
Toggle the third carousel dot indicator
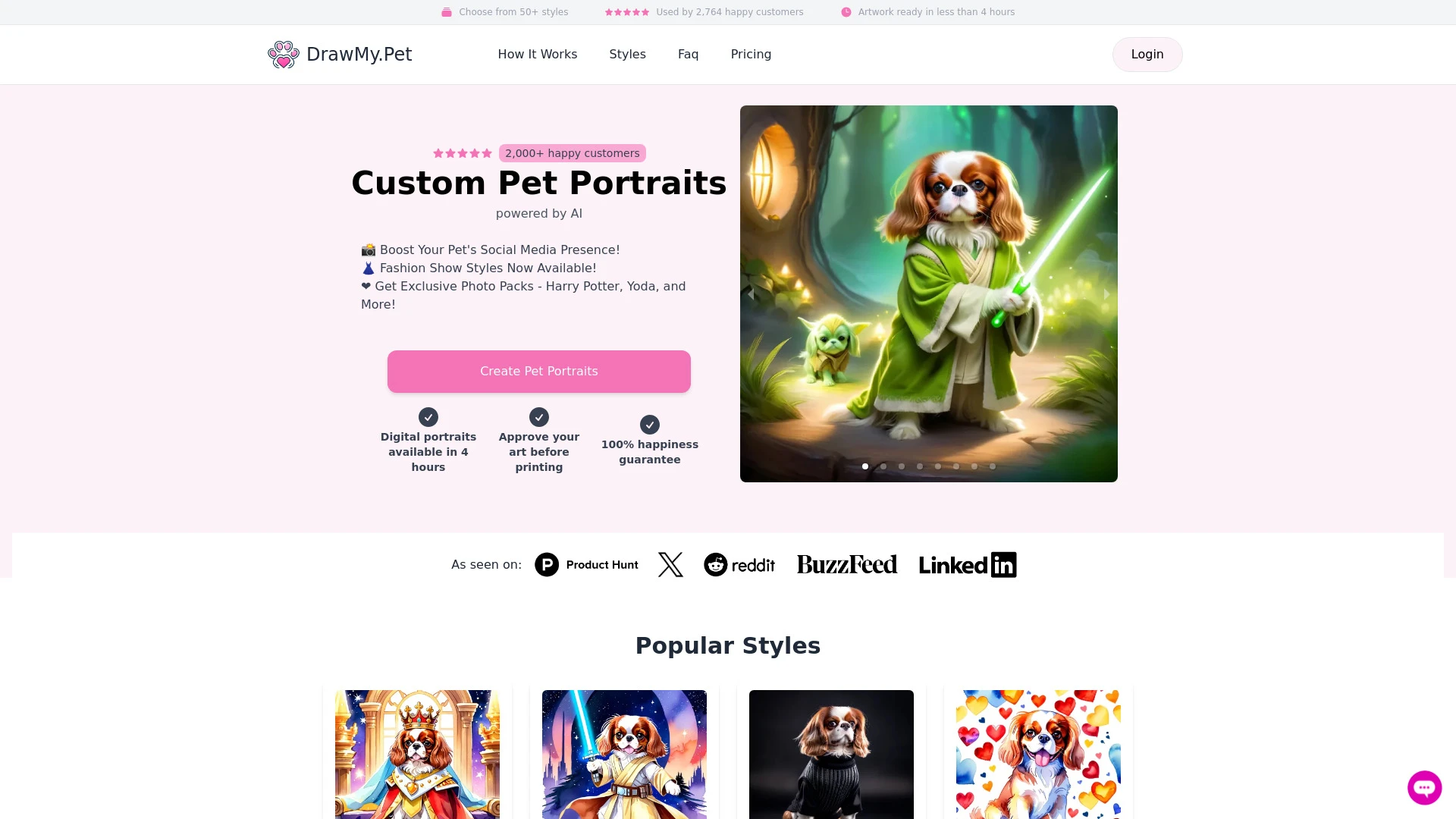901,465
